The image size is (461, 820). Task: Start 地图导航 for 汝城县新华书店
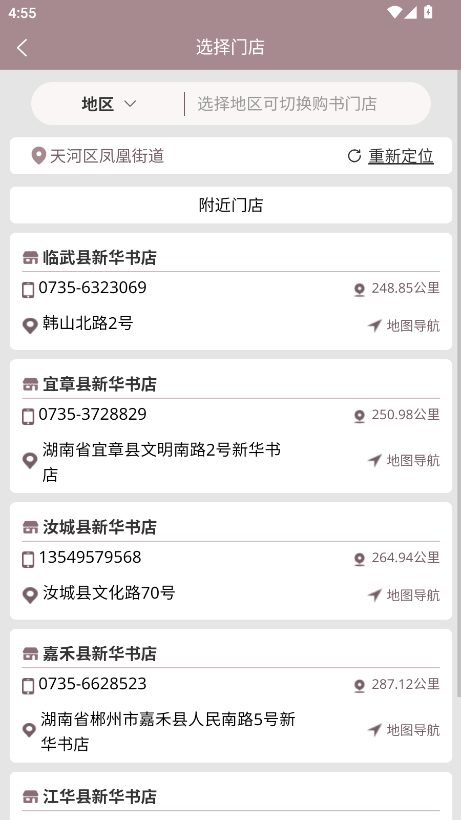(404, 595)
